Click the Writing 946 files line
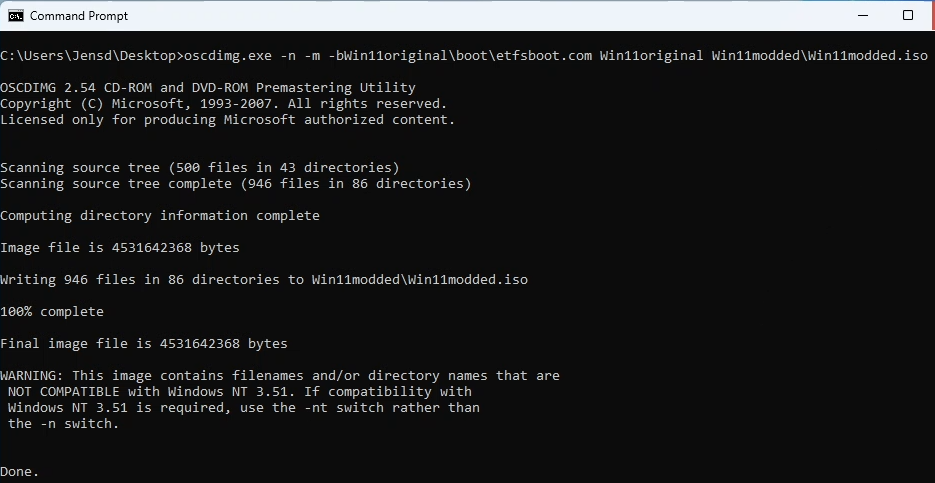935x483 pixels. click(264, 280)
